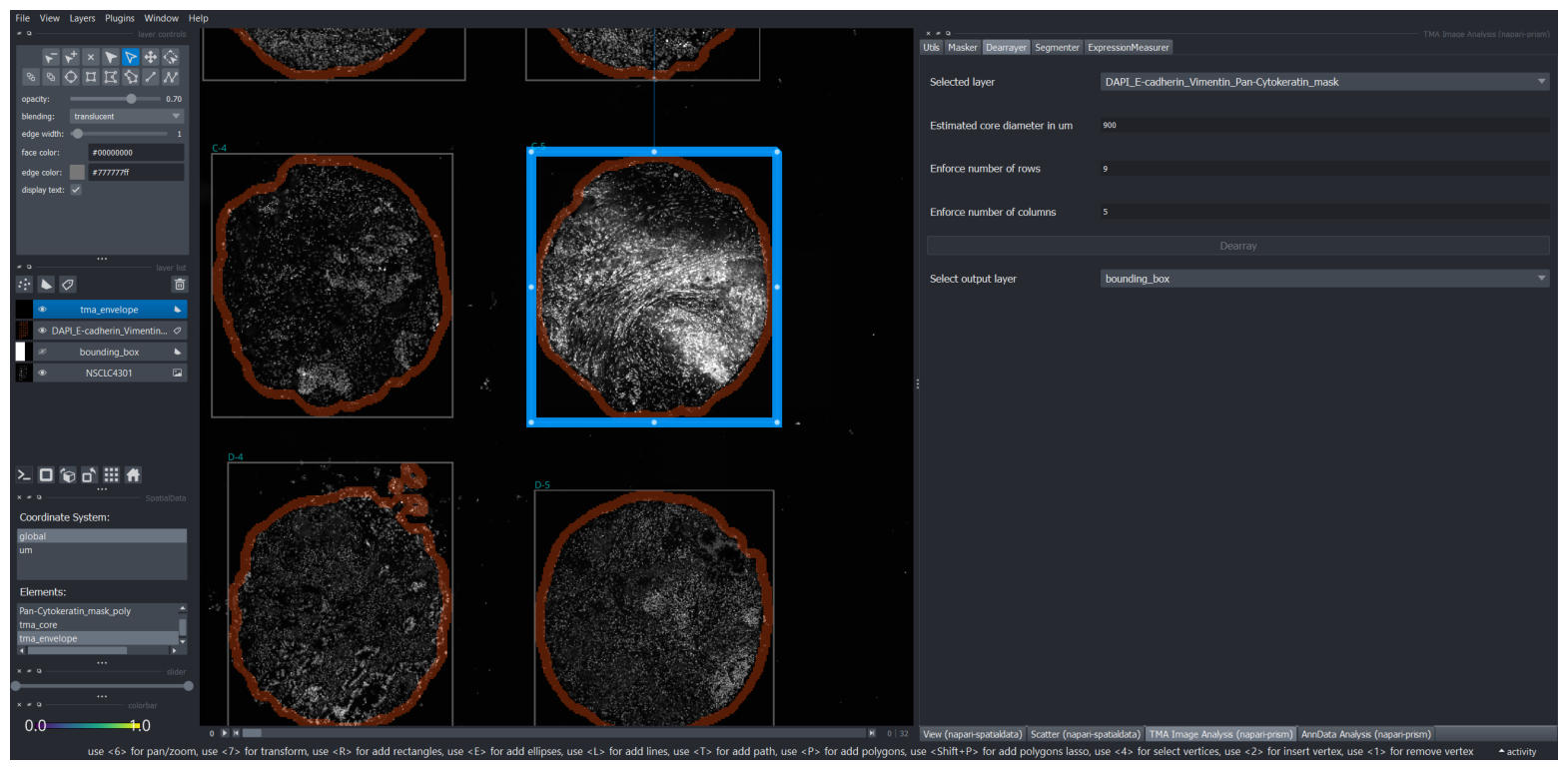Open the Layers menu
1568x770 pixels.
point(83,18)
